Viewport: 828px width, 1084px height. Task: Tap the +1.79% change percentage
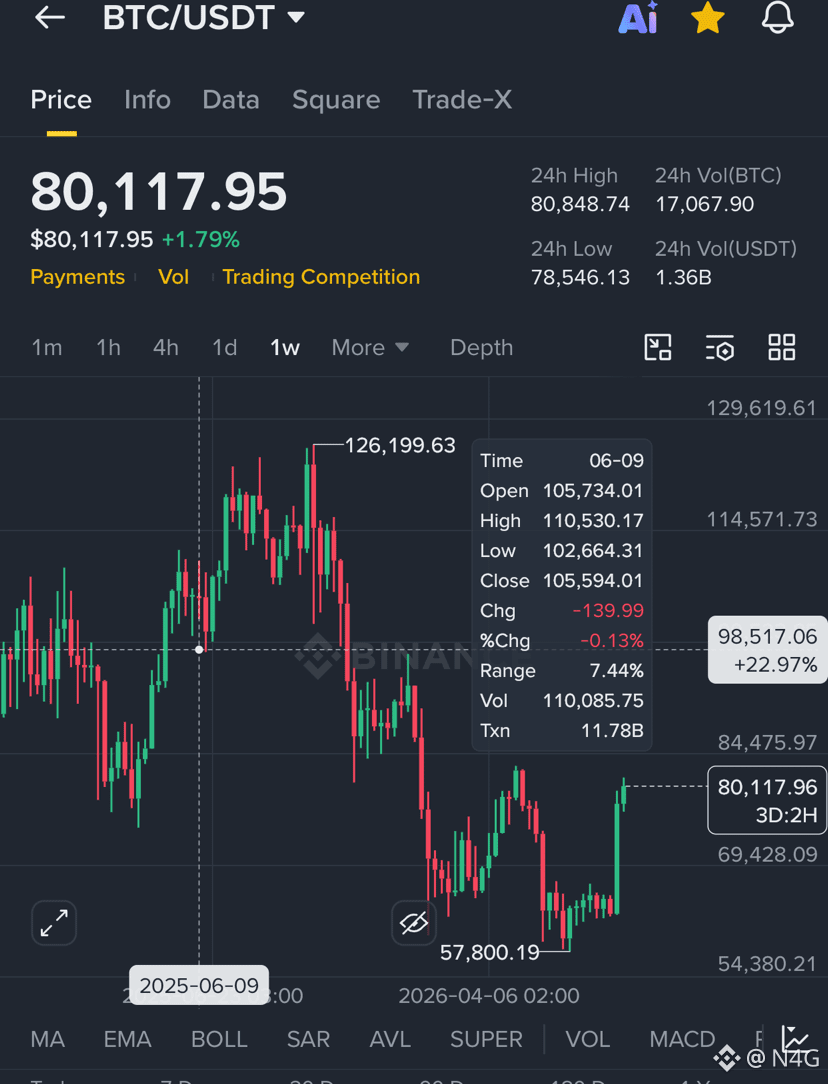coord(200,240)
